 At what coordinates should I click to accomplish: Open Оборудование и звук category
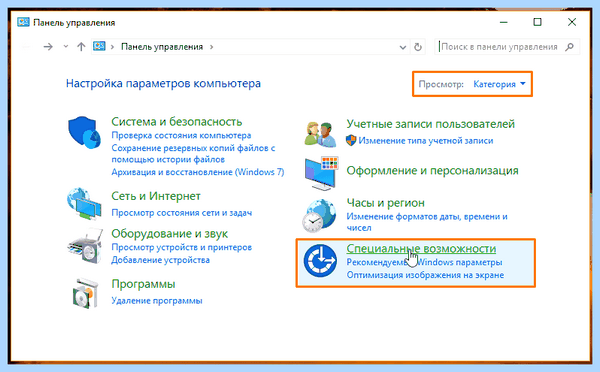(170, 233)
